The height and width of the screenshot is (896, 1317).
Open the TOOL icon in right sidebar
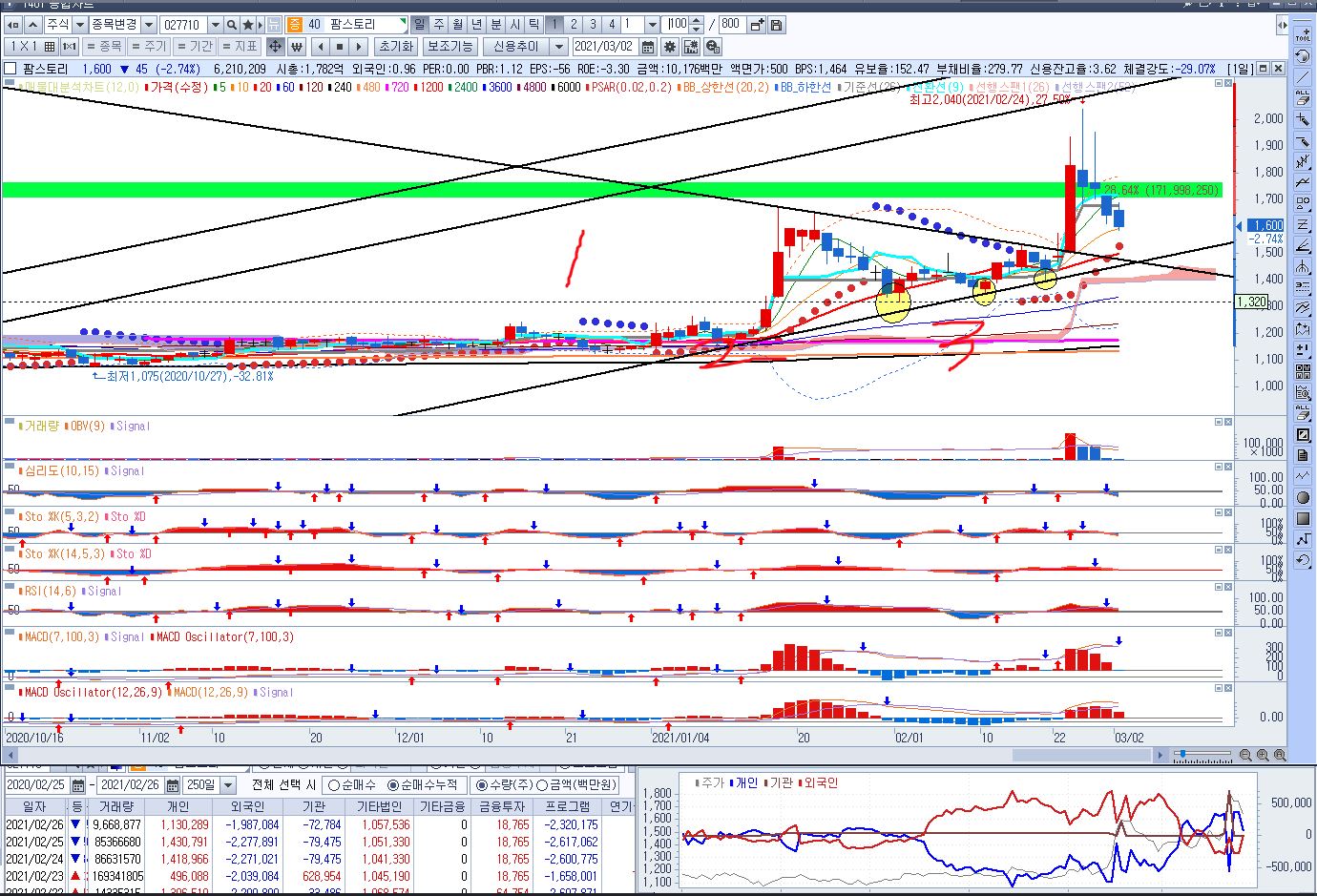pyautogui.click(x=1303, y=32)
